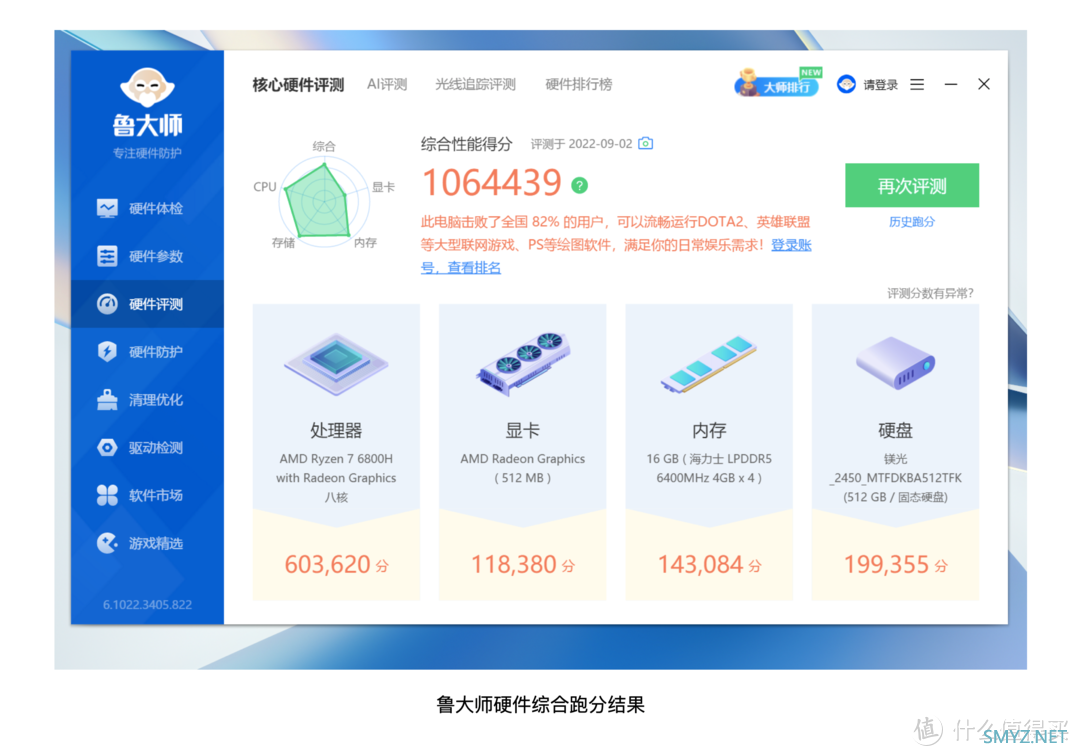Switch to the AI评测 tab
1080x756 pixels.
387,85
